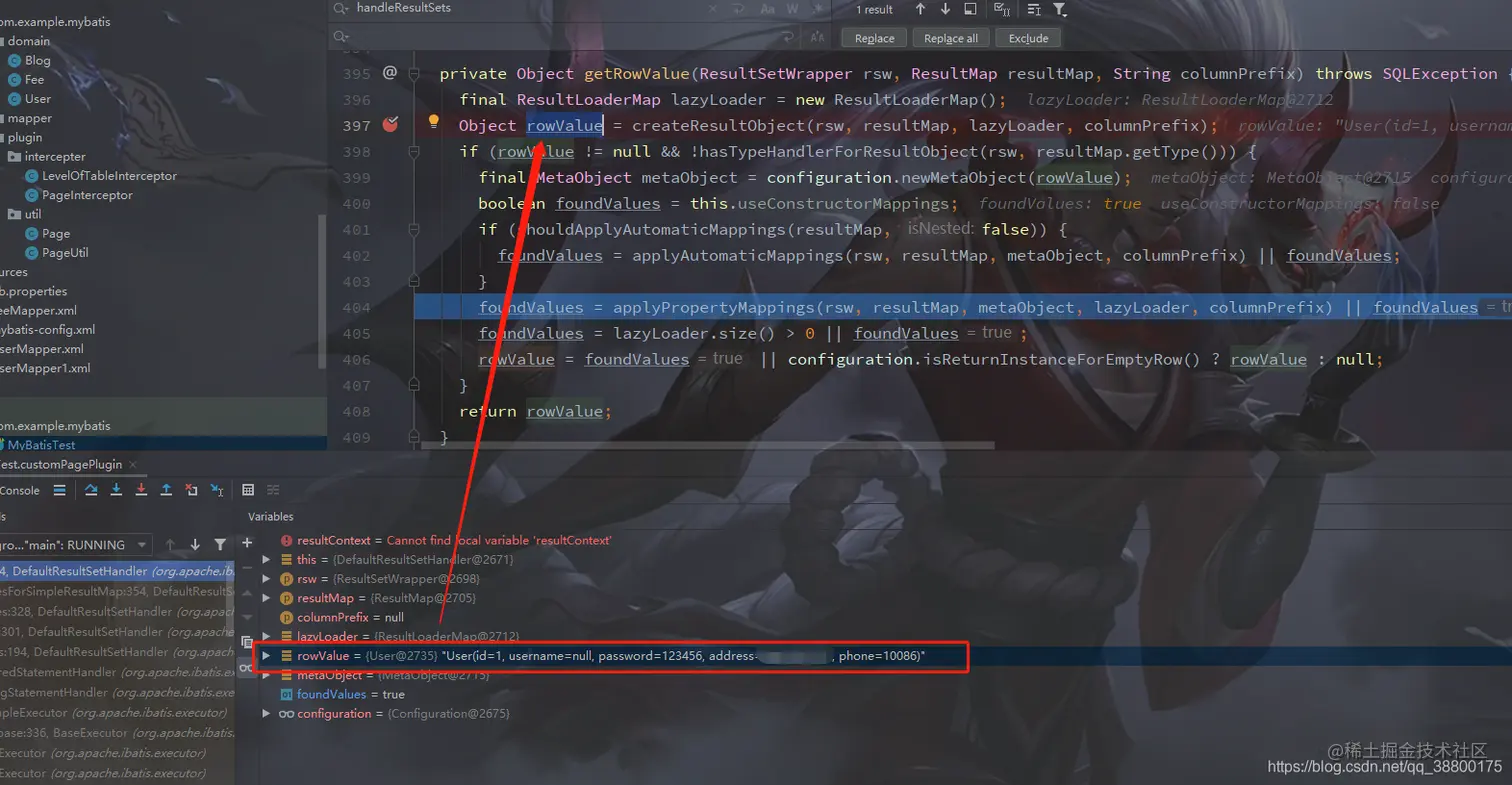
Task: Click the Run to Cursor debugger icon
Action: tap(217, 491)
